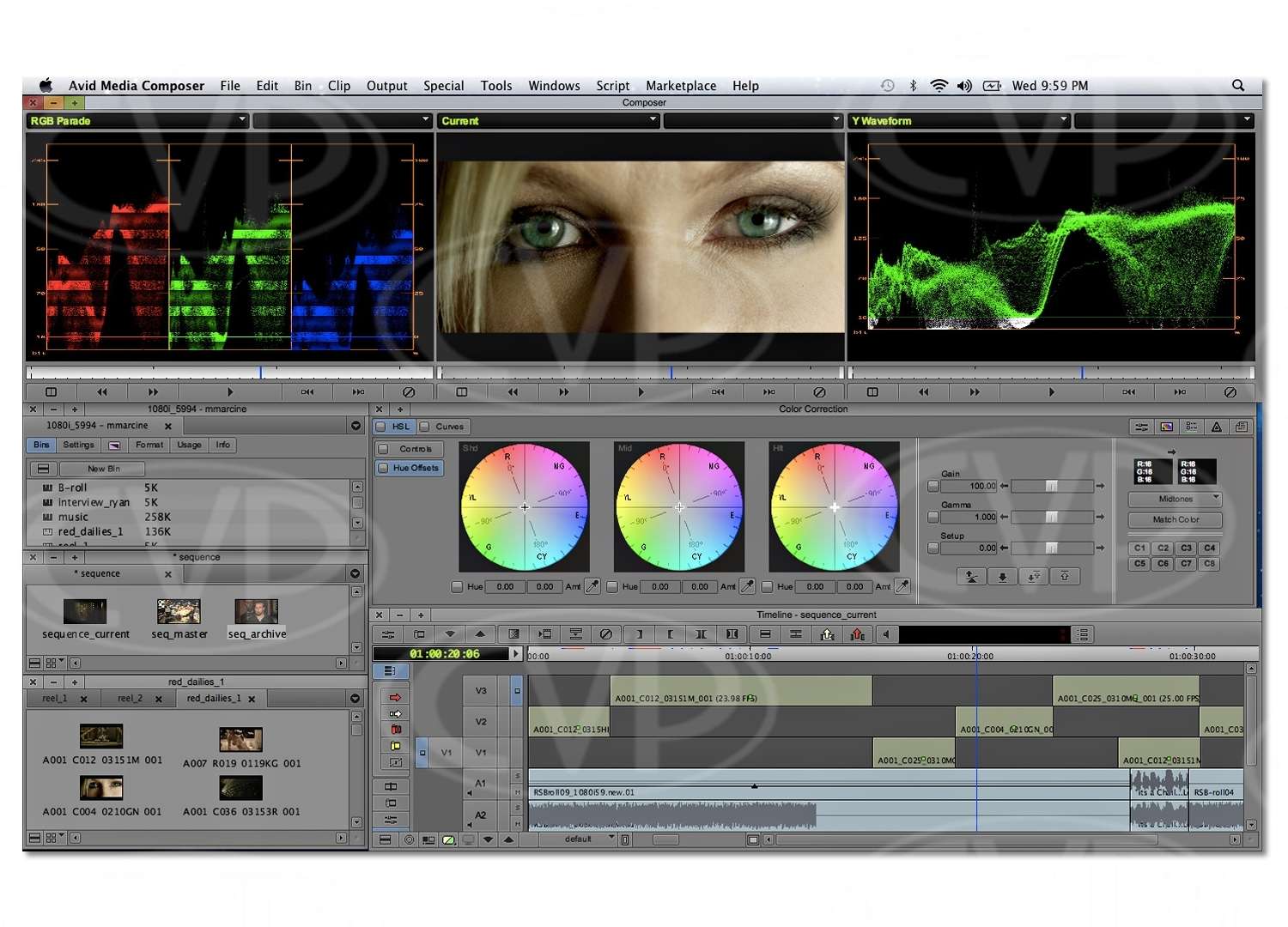Click Mark Out bracket in timeline toolbar
This screenshot has width=1288, height=927.
click(670, 634)
